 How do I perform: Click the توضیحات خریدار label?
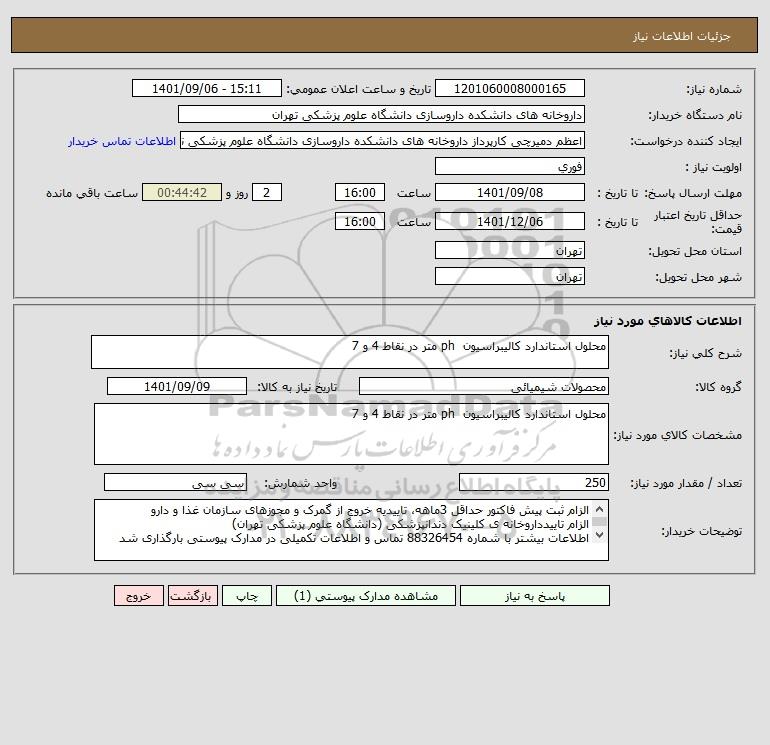click(701, 531)
